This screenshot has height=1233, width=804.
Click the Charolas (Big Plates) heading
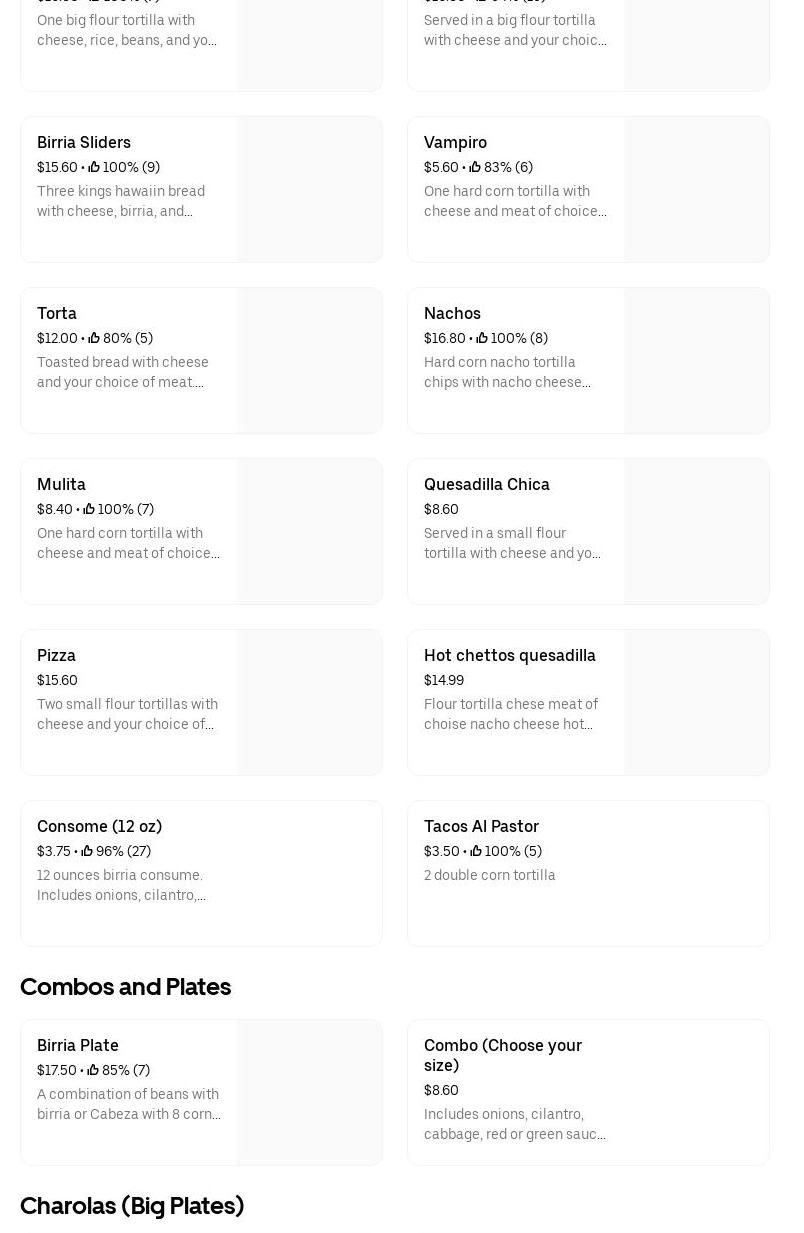[x=132, y=1206]
